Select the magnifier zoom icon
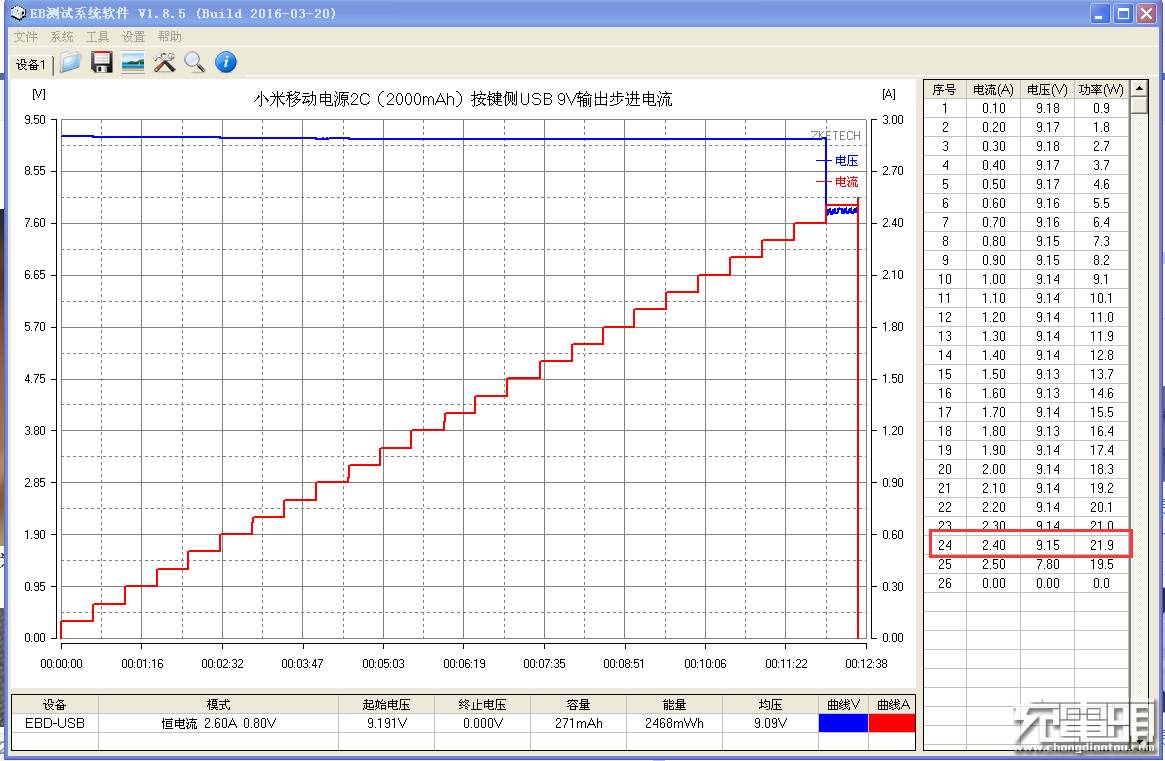 click(195, 62)
